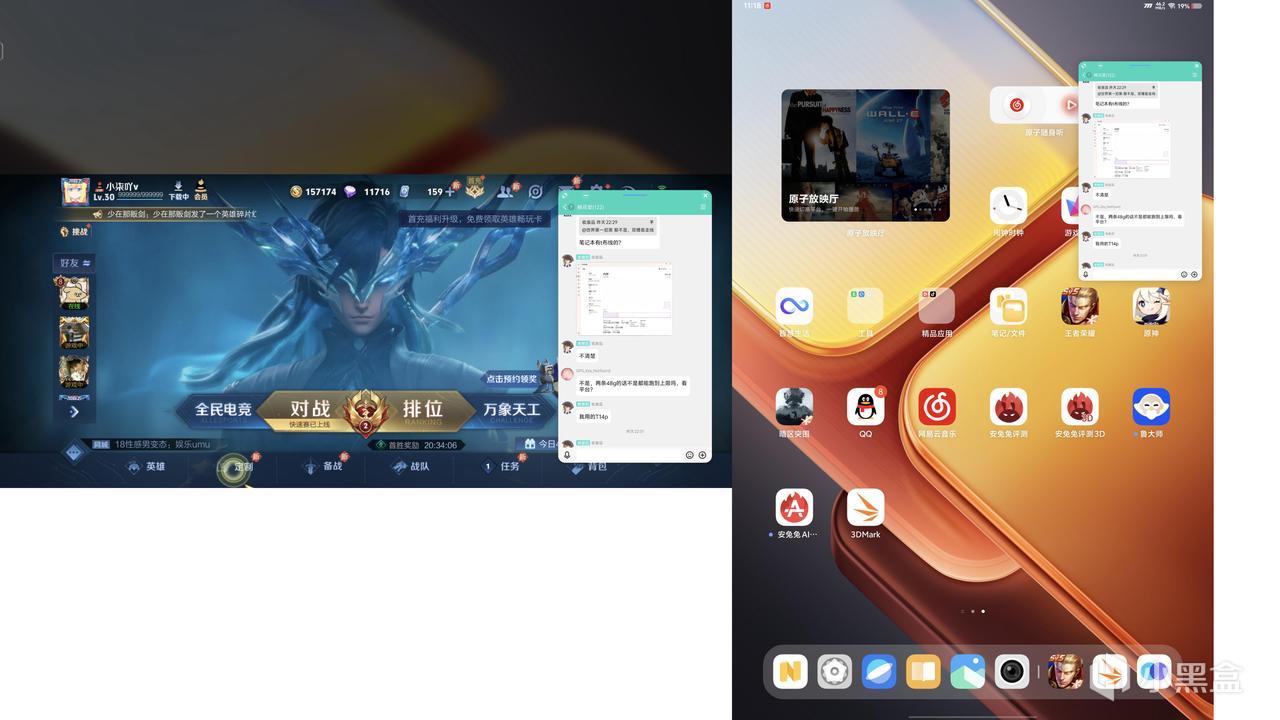Launch the 鲁大师 app
This screenshot has height=720, width=1280.
point(1151,407)
